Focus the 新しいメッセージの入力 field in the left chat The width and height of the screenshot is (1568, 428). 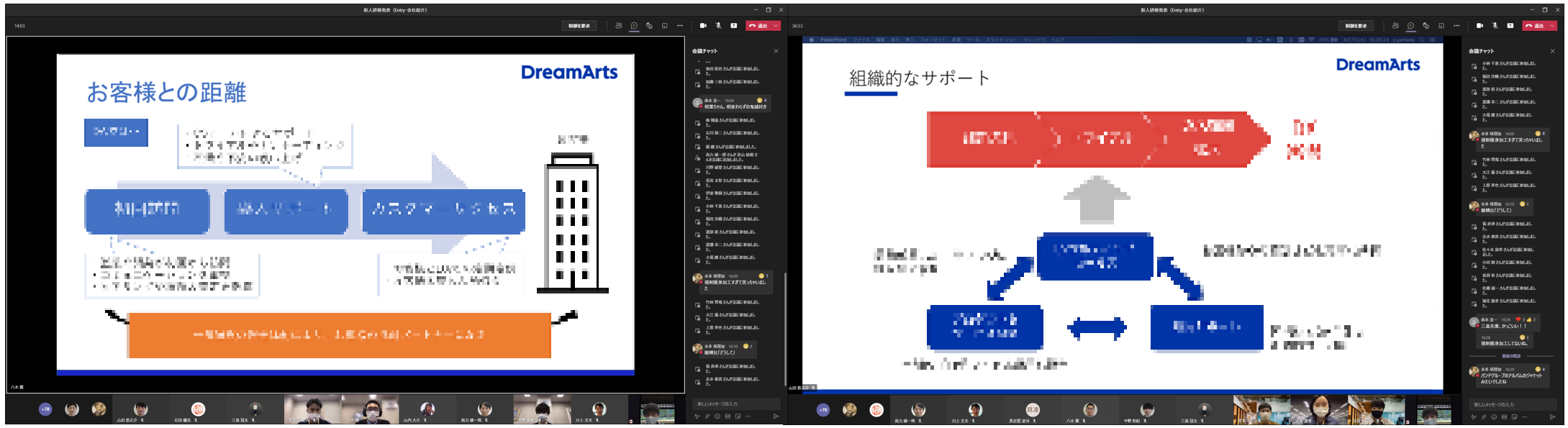click(736, 404)
